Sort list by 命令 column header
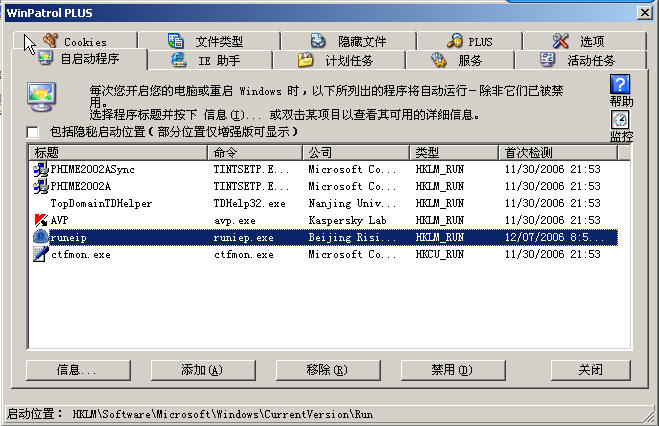Screen dimensions: 659x426 point(255,153)
